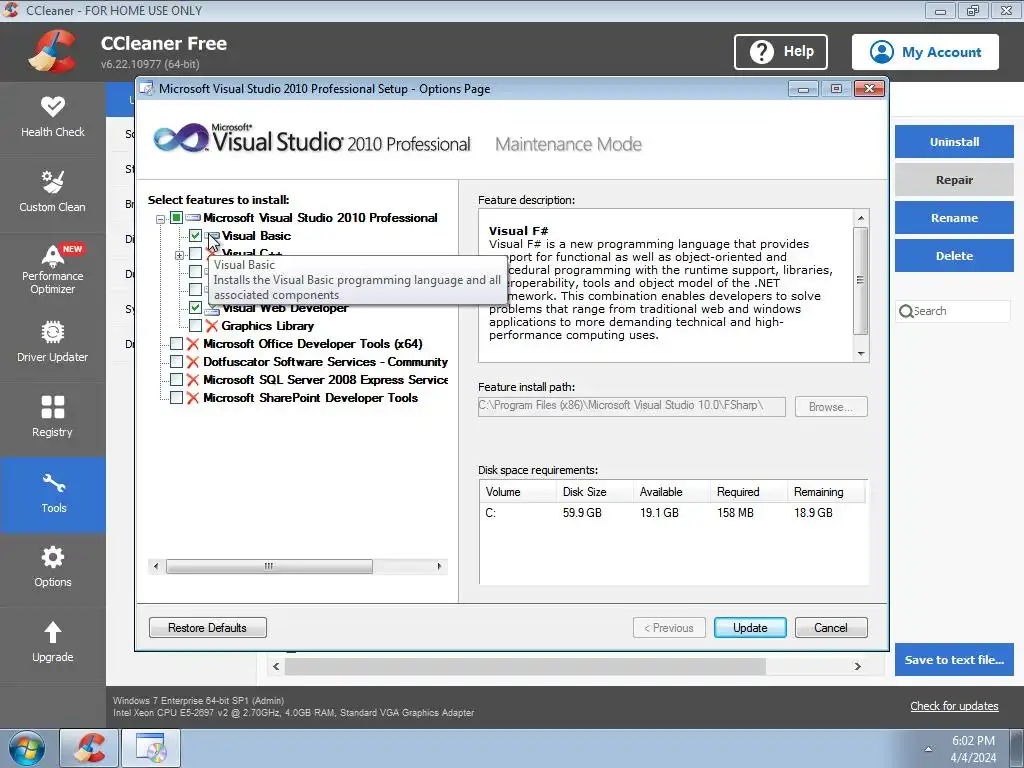Open CCleaner Options in the sidebar

(52, 568)
